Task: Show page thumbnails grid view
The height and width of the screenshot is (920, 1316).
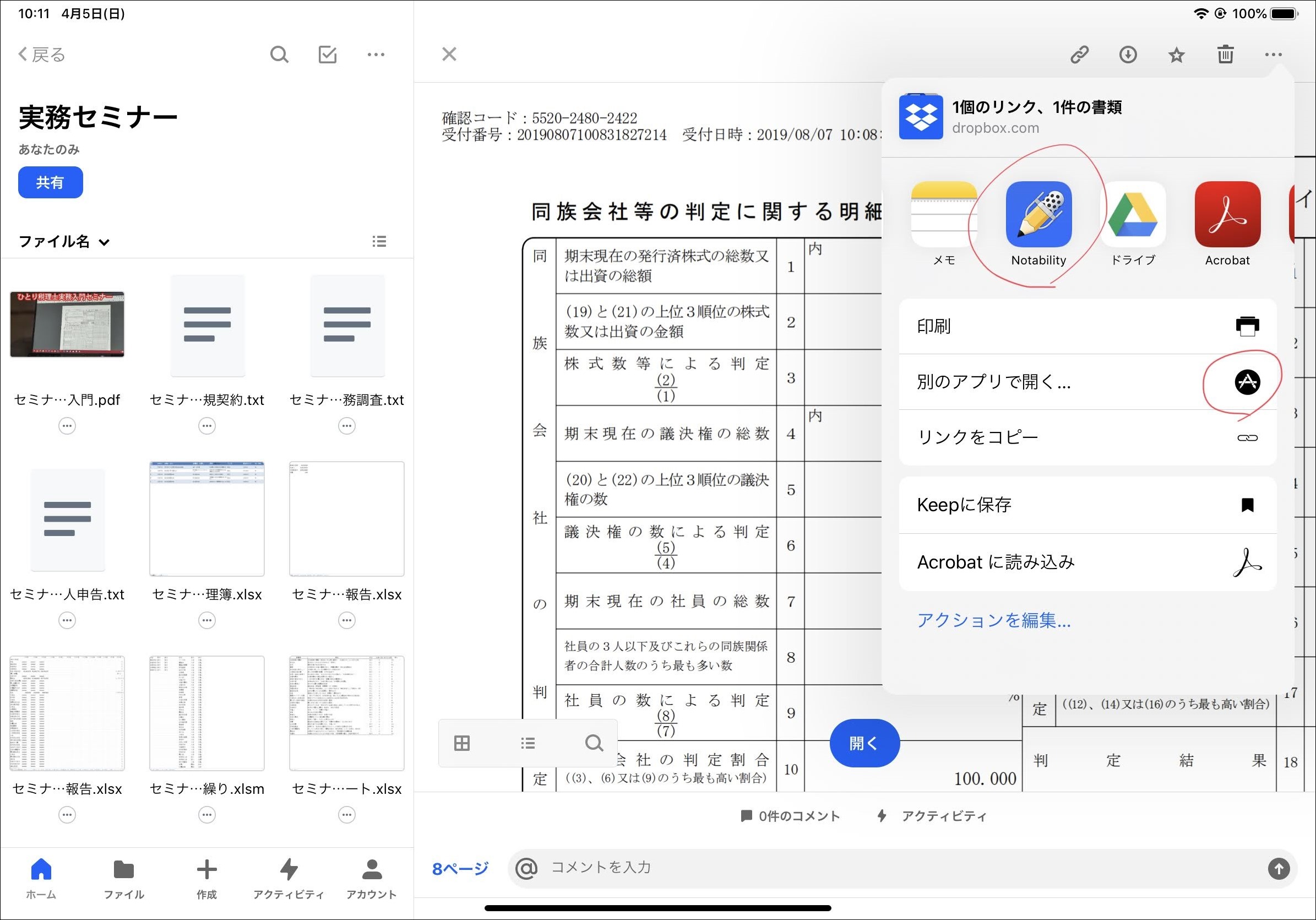Action: (462, 743)
